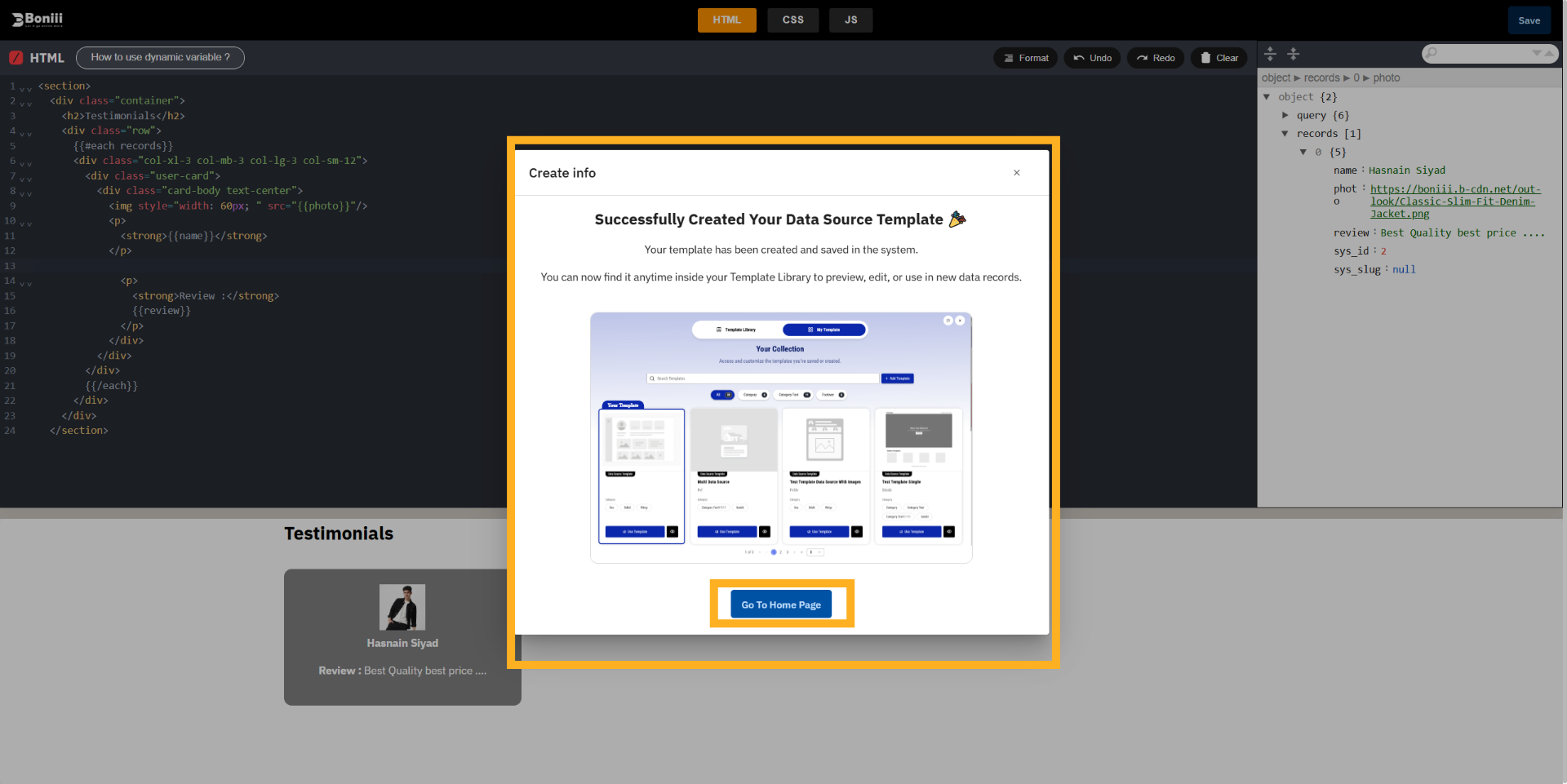The width and height of the screenshot is (1567, 784).
Task: Click the JSON viewer search magnifier icon
Action: point(1432,53)
